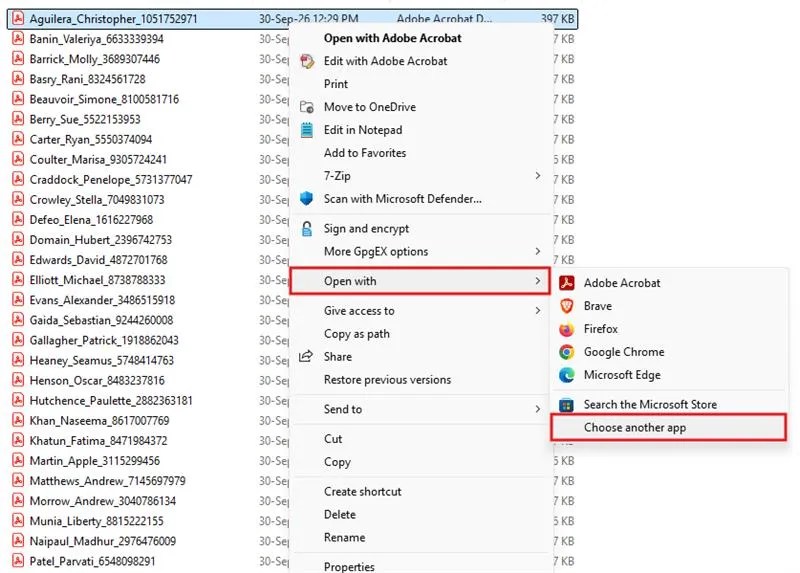Click the Edit with Adobe Acrobat icon
Image resolution: width=800 pixels, height=573 pixels.
click(307, 61)
